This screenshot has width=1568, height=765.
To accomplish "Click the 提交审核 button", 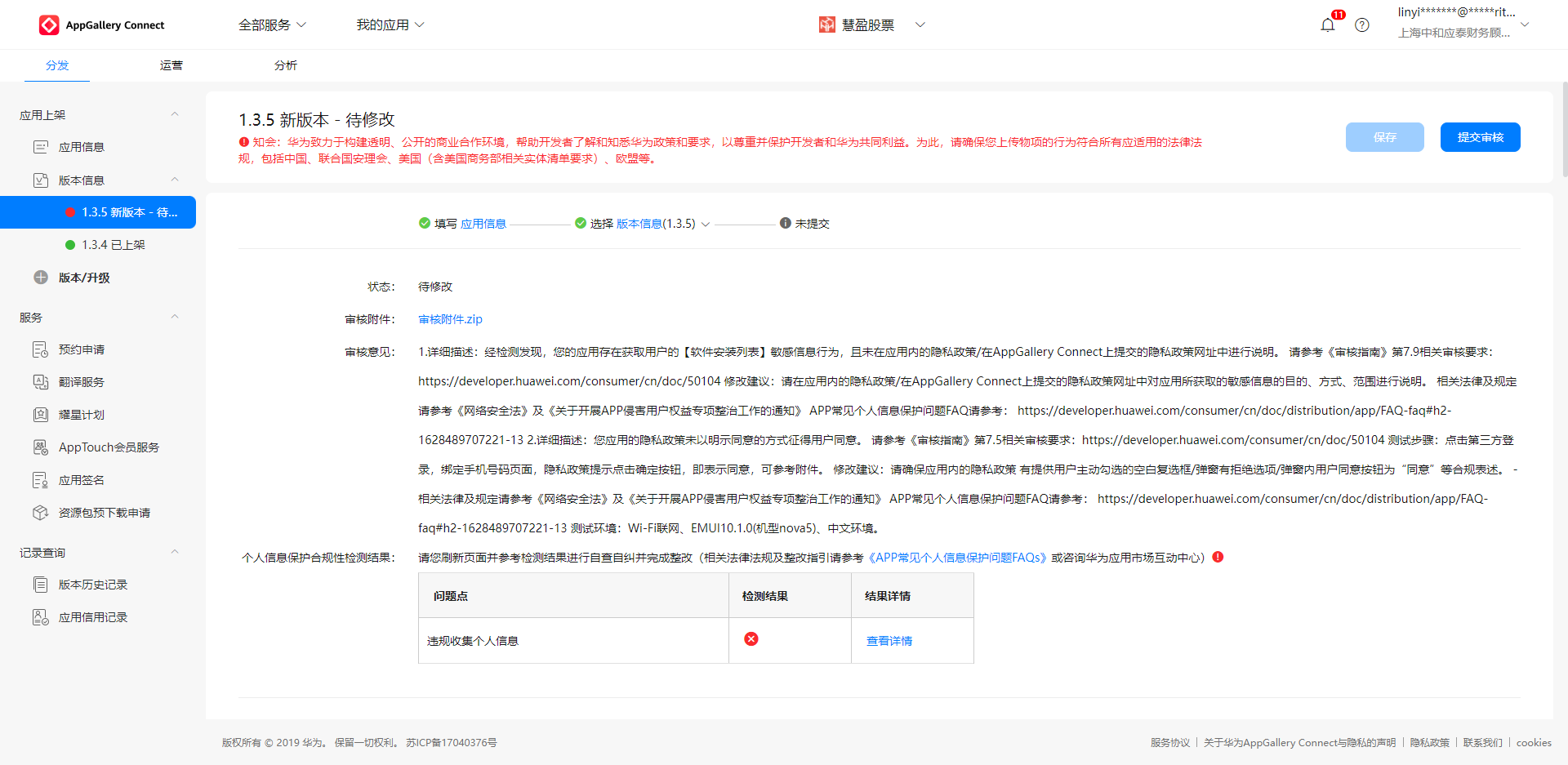I will [1480, 137].
